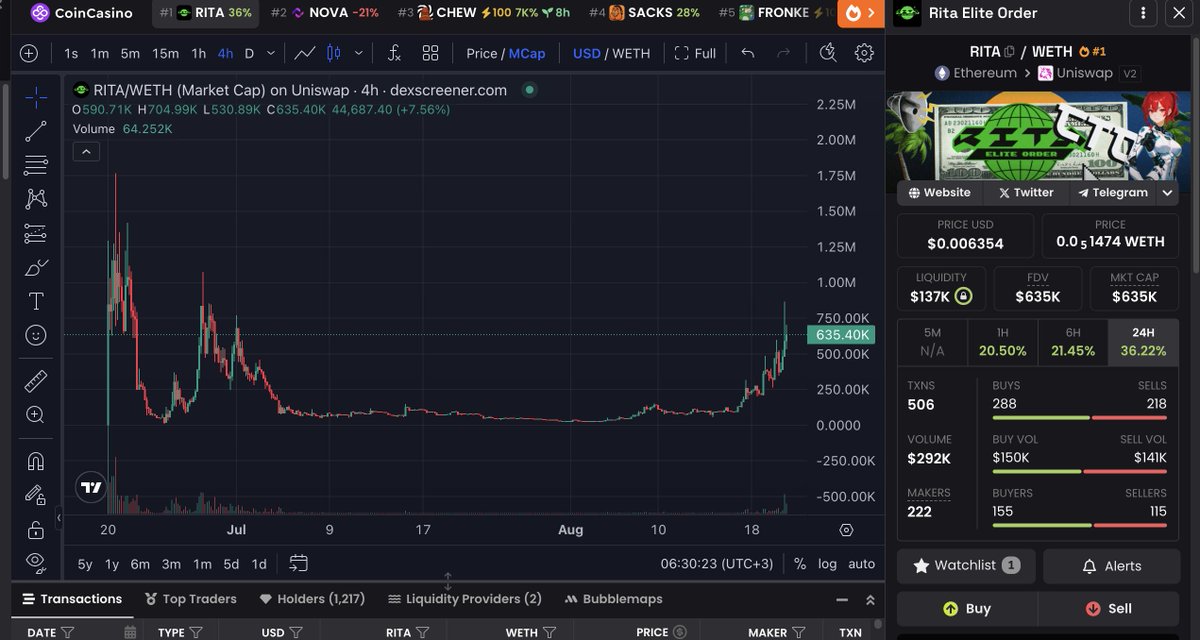Select candlestick chart style

tap(334, 53)
